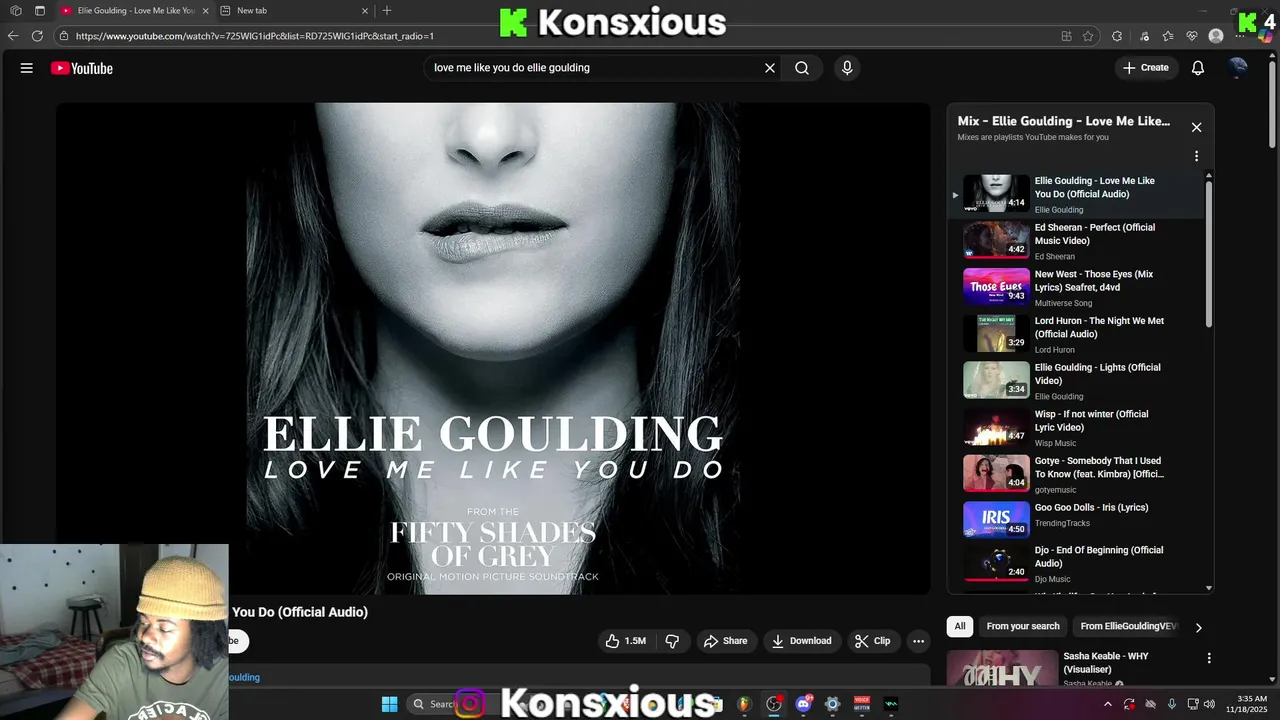Open the YouTube guide hamburger menu
Viewport: 1280px width, 720px height.
(x=27, y=68)
